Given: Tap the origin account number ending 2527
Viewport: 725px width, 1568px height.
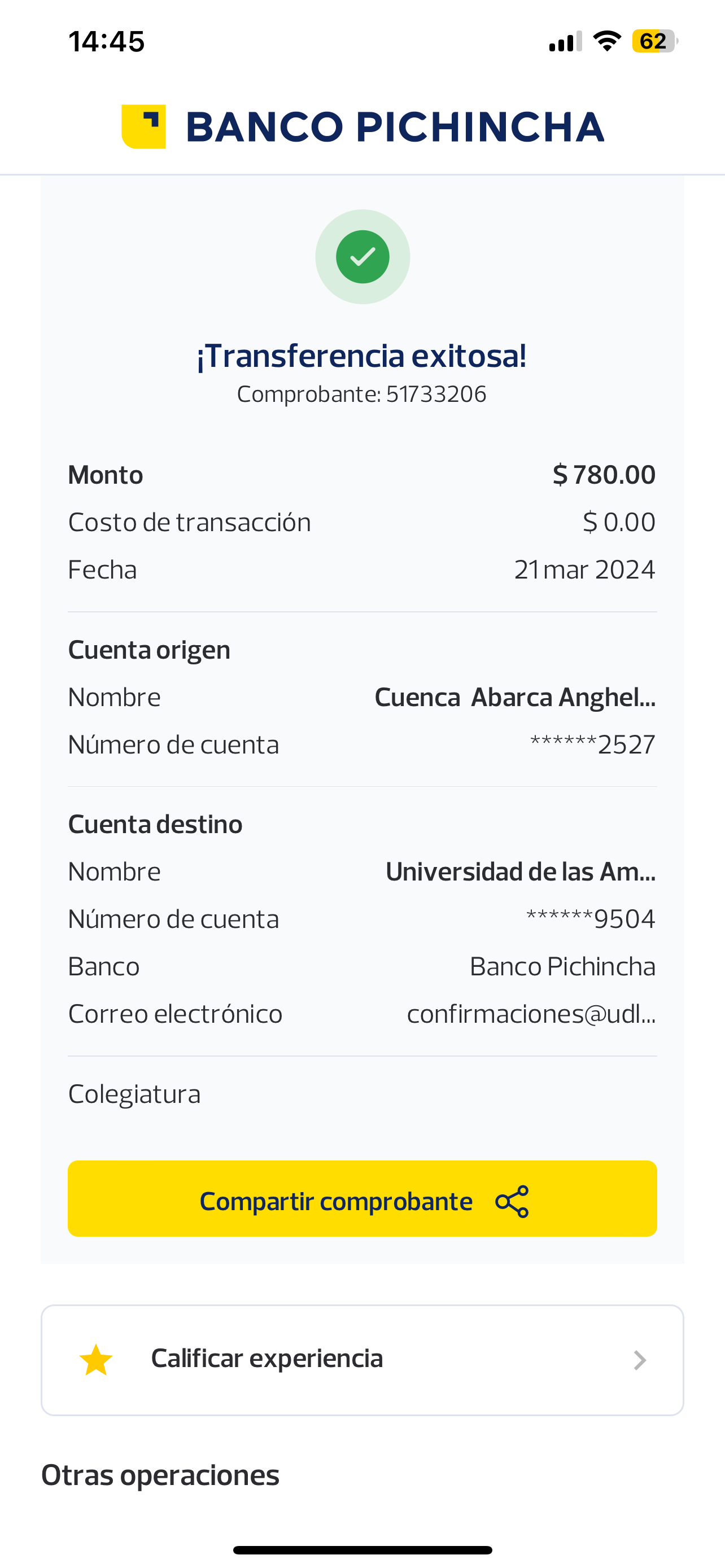Looking at the screenshot, I should click(592, 745).
